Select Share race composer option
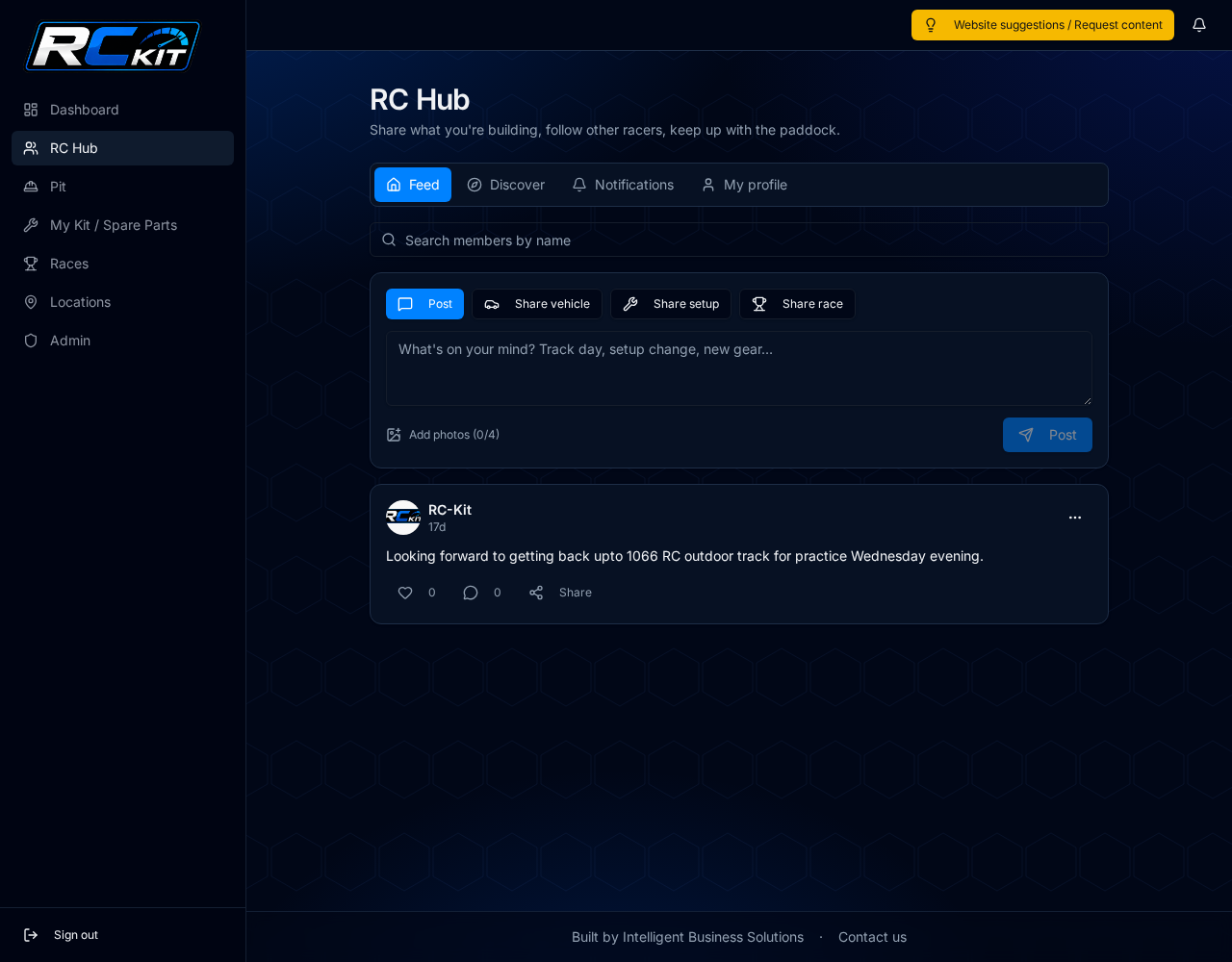Screen dimensions: 1232x962 pos(797,304)
